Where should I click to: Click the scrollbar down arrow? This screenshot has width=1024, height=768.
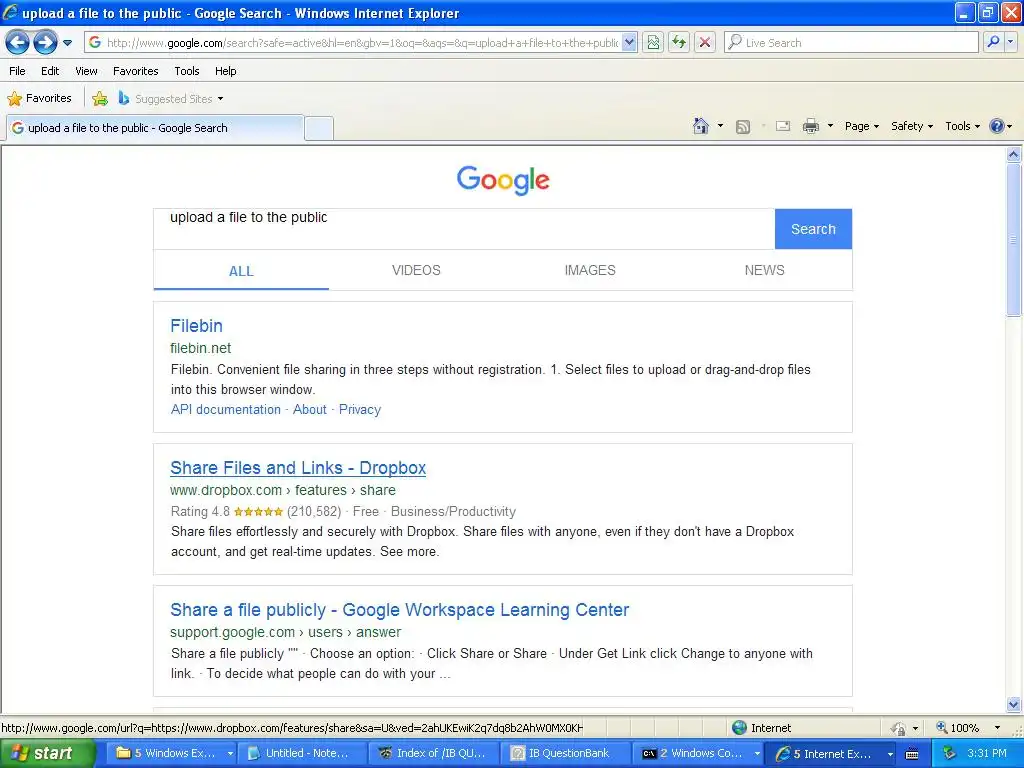pos(1014,704)
